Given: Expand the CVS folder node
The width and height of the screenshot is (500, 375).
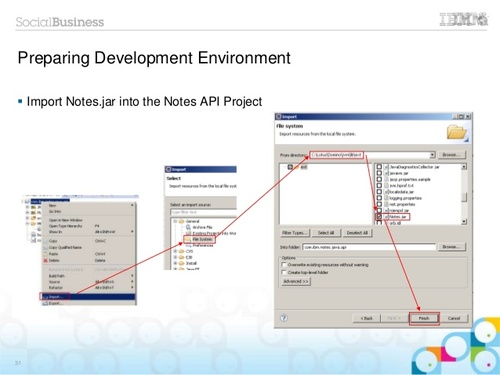Looking at the screenshot, I should click(x=175, y=251).
